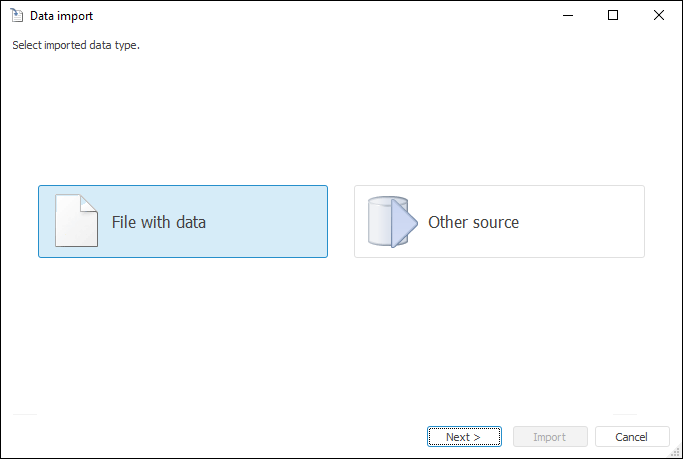Screen dimensions: 683x459
Task: Close the Data import dialog
Action: 659,16
